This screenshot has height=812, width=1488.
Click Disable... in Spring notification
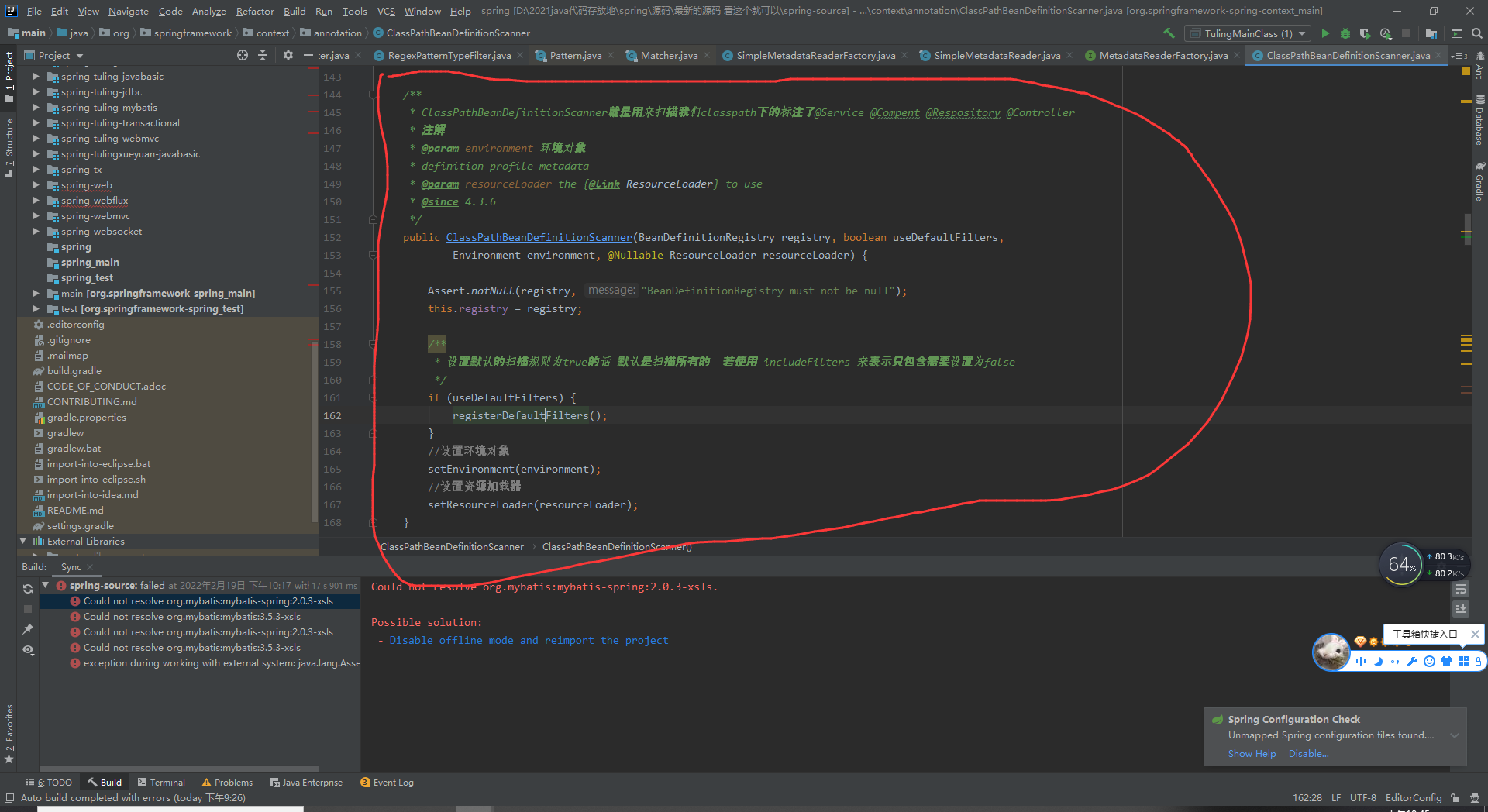1308,754
